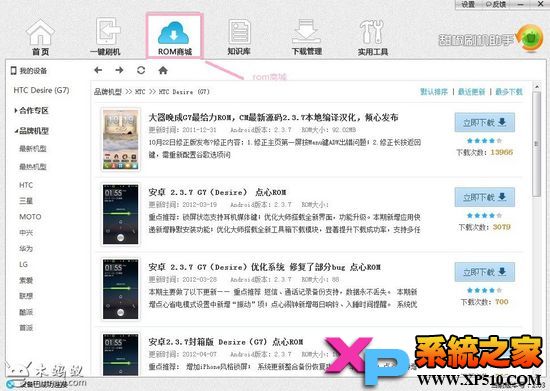Open 最新机型 in the sidebar
Image resolution: width=550 pixels, height=391 pixels.
(33, 149)
